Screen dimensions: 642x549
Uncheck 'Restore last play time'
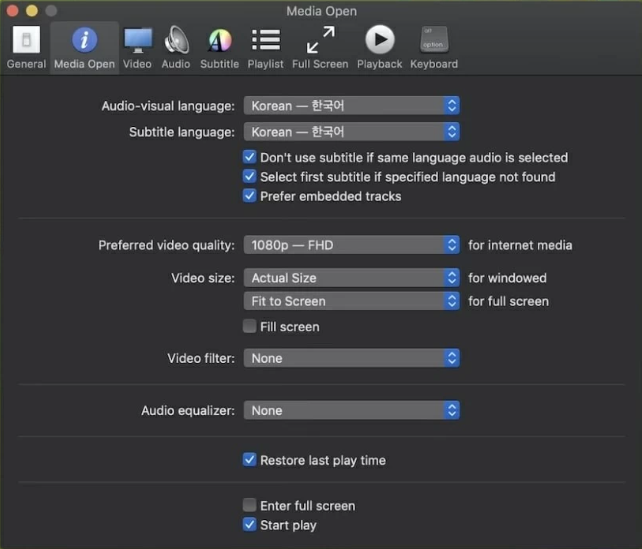point(250,461)
